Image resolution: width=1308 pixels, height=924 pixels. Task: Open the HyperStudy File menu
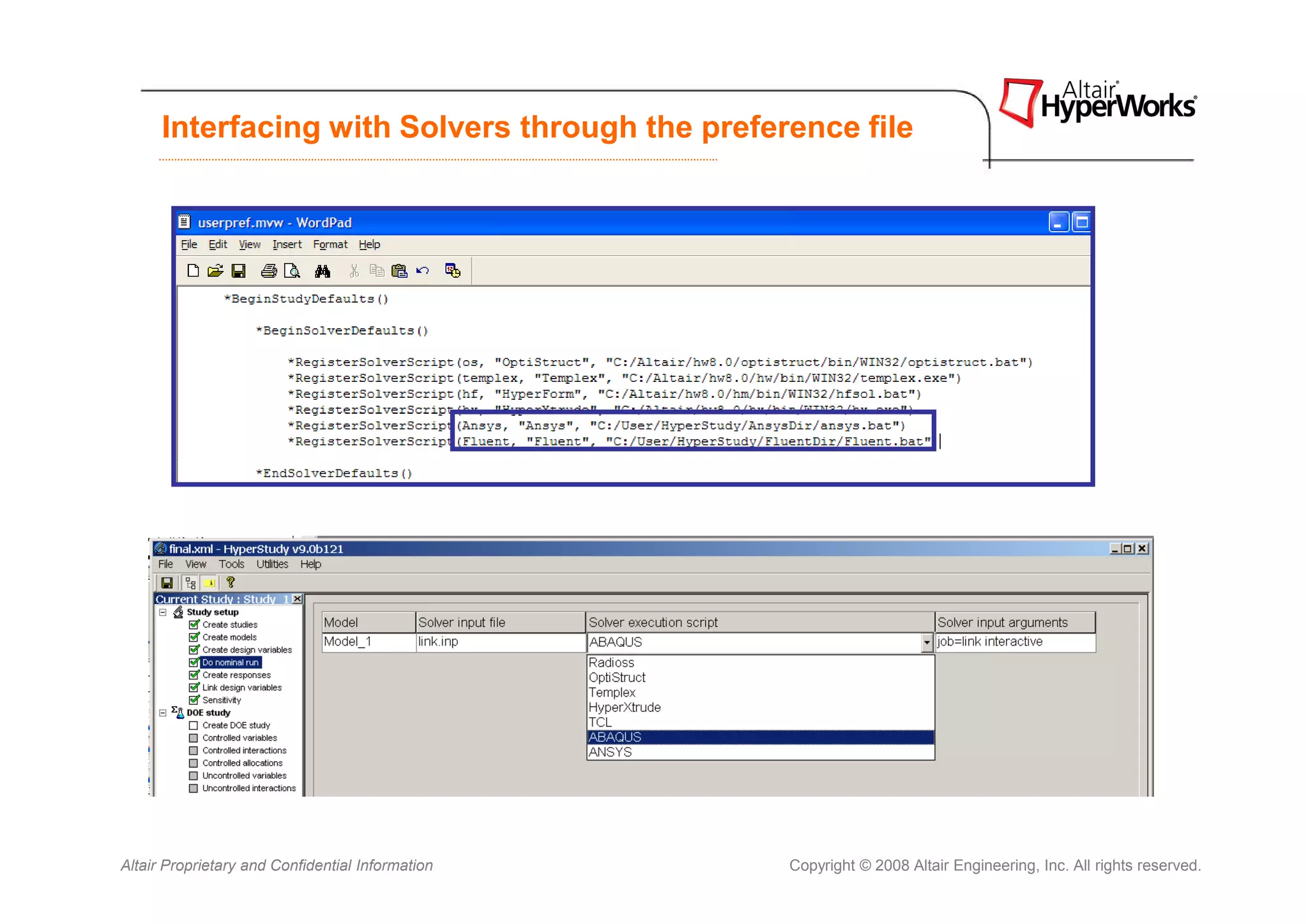tap(165, 564)
